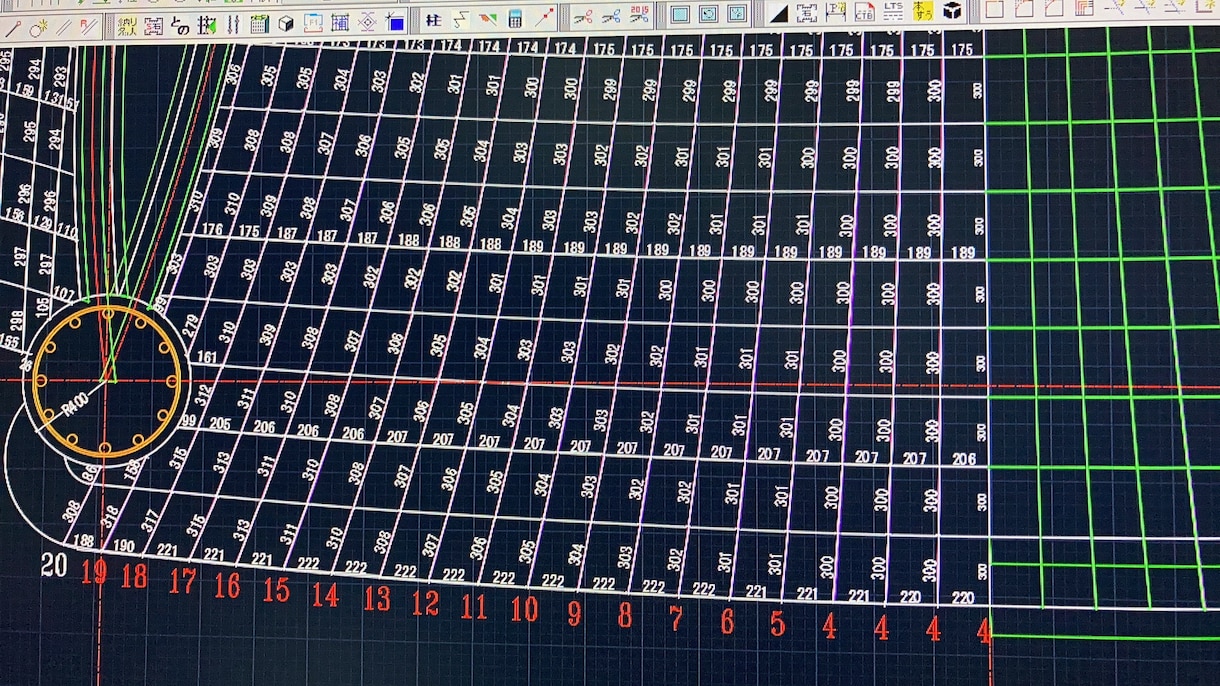Click the white column number 20

click(54, 566)
